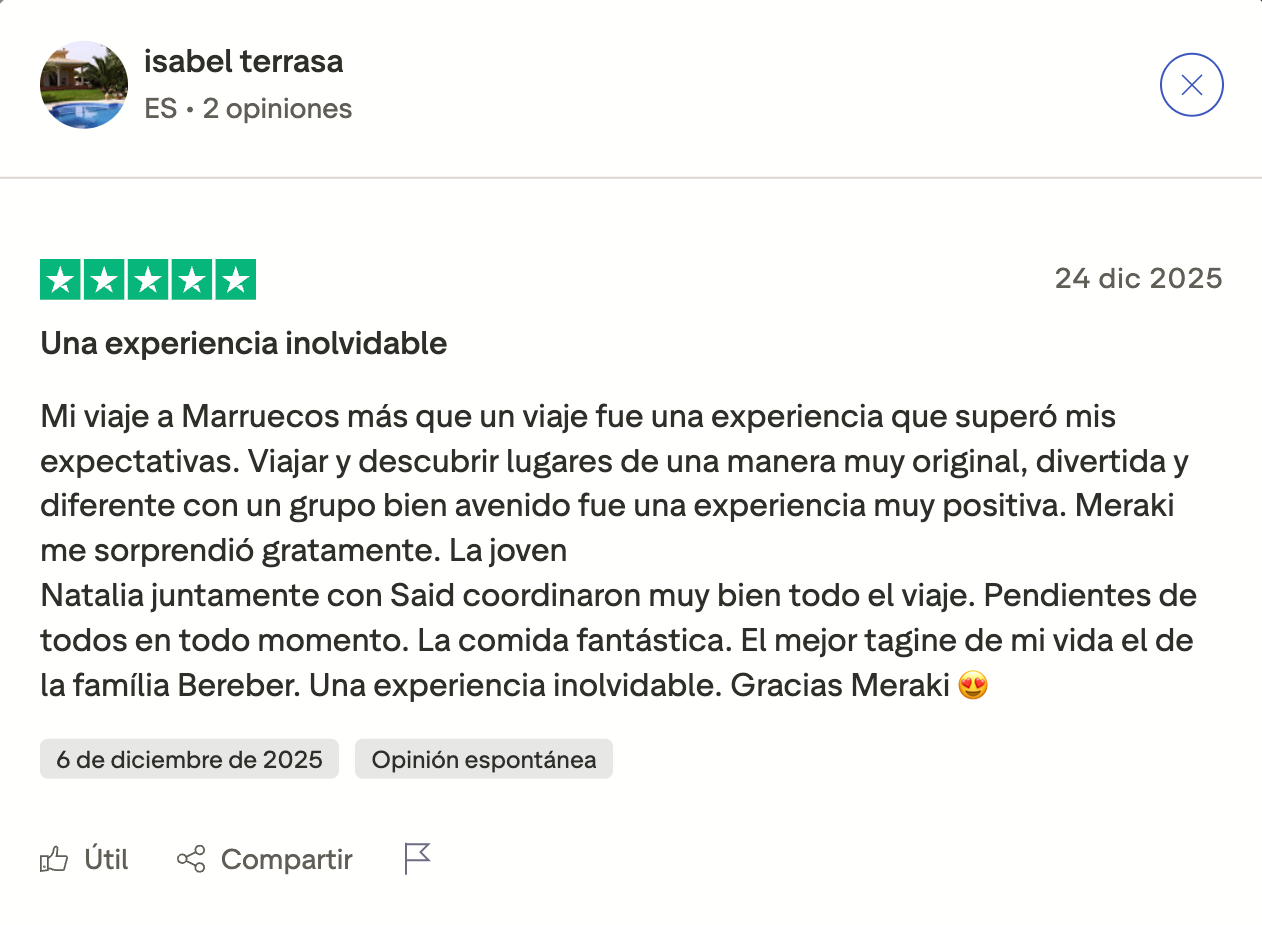Click the review date '24 dic 2025'

1138,278
